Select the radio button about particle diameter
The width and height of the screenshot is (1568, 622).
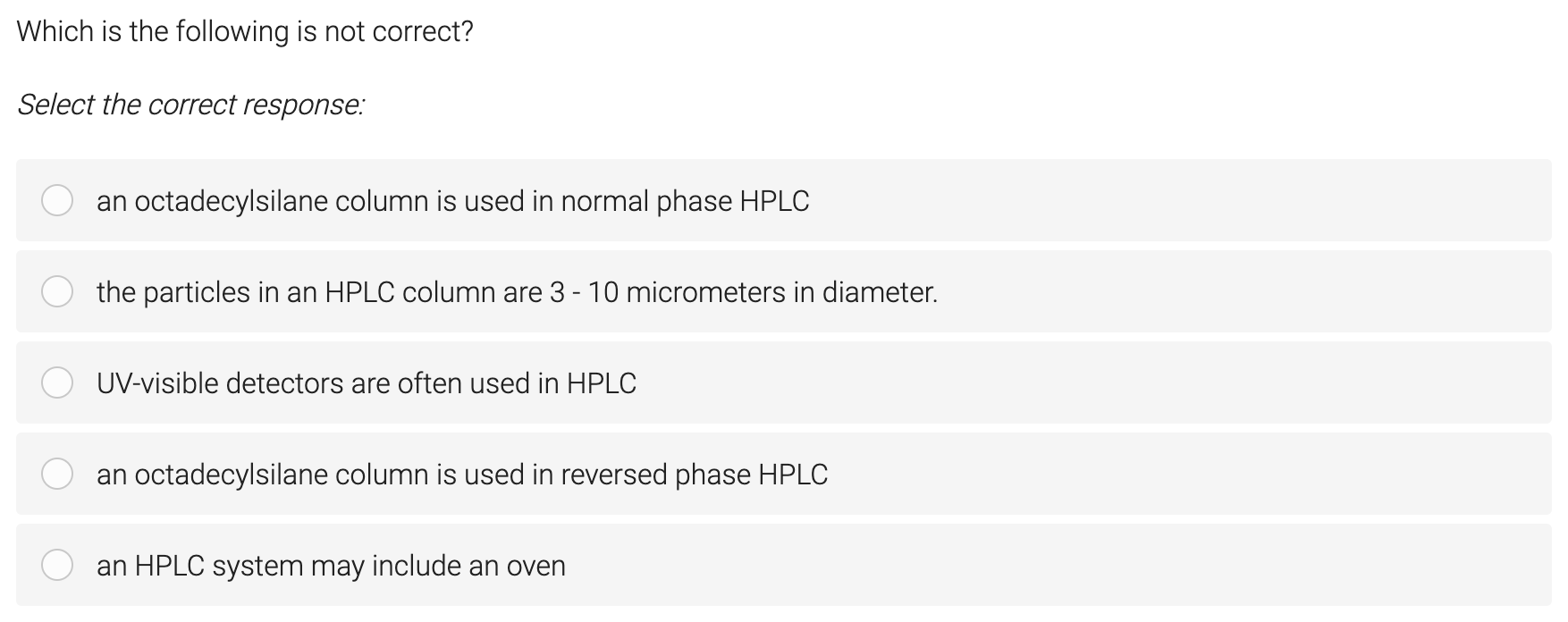pos(57,291)
